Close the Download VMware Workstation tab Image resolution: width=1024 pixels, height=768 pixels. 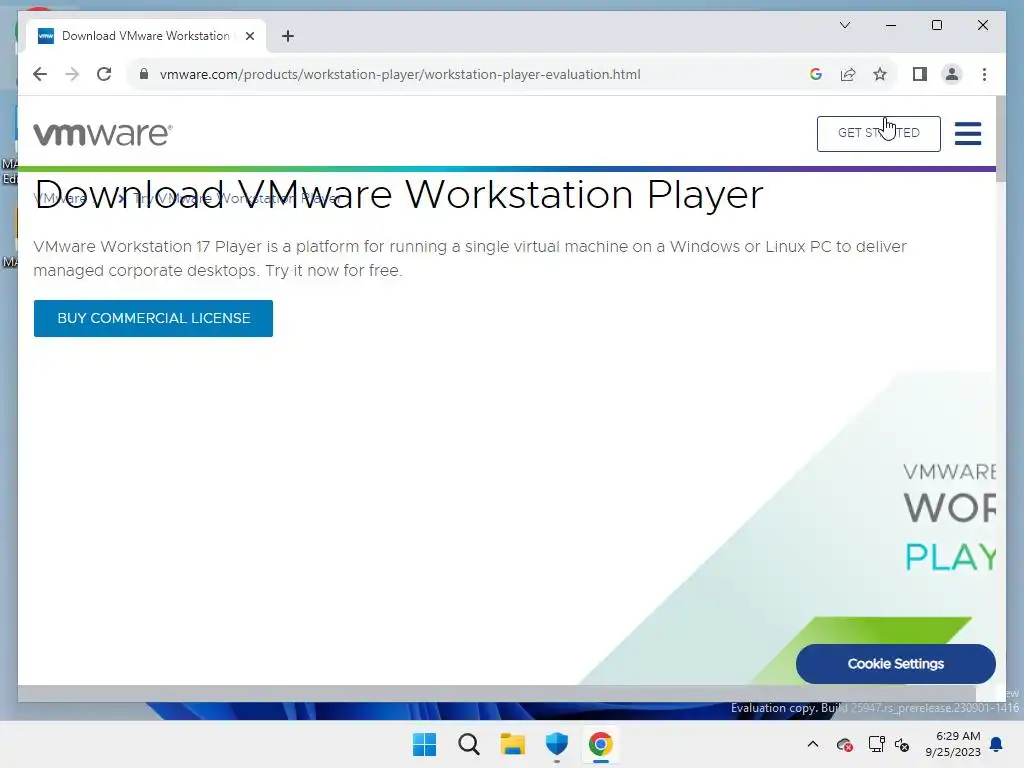coord(249,36)
